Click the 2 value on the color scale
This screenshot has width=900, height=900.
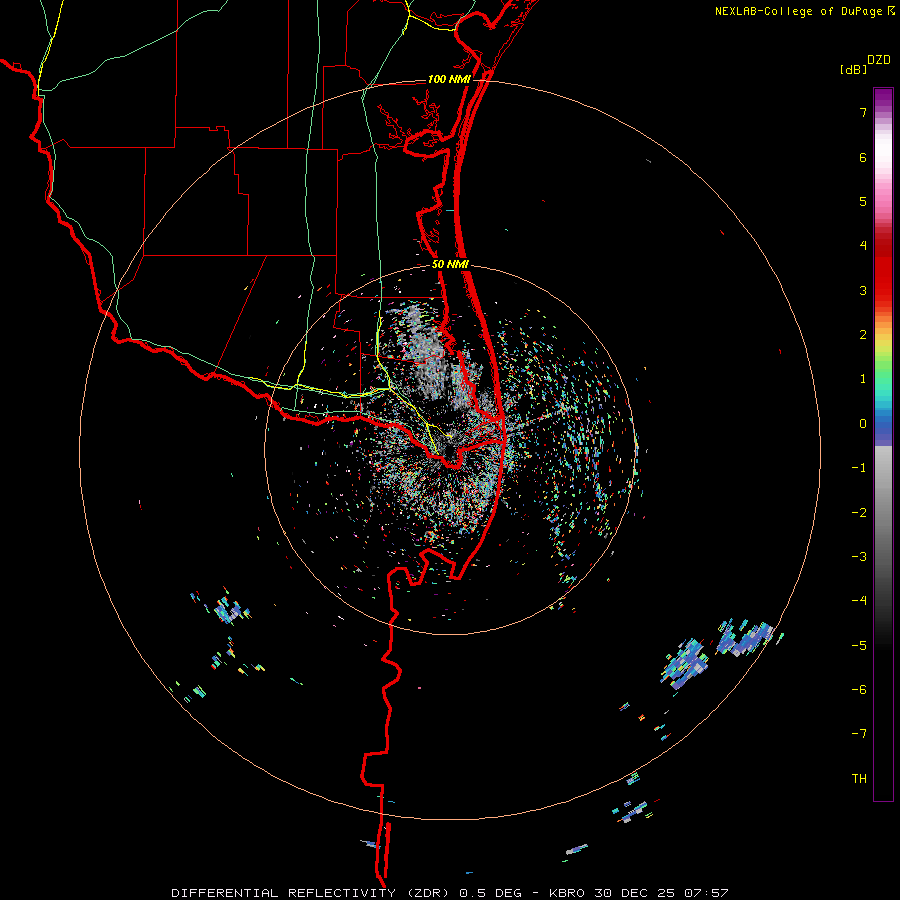point(863,335)
